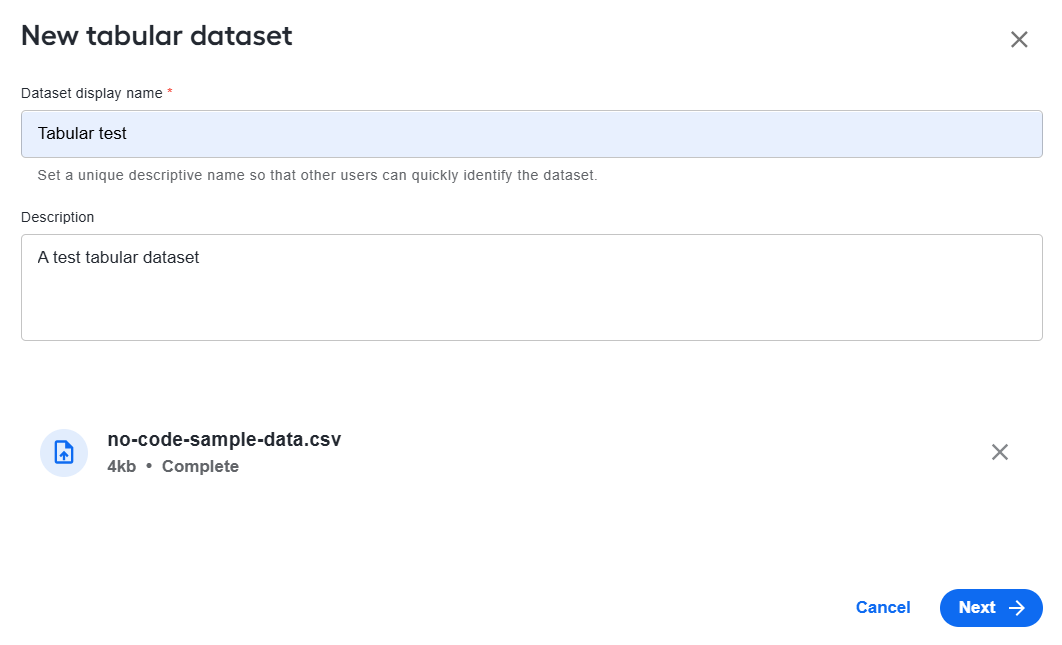This screenshot has height=645, width=1062.
Task: Click the 4kb file size label
Action: click(x=121, y=466)
